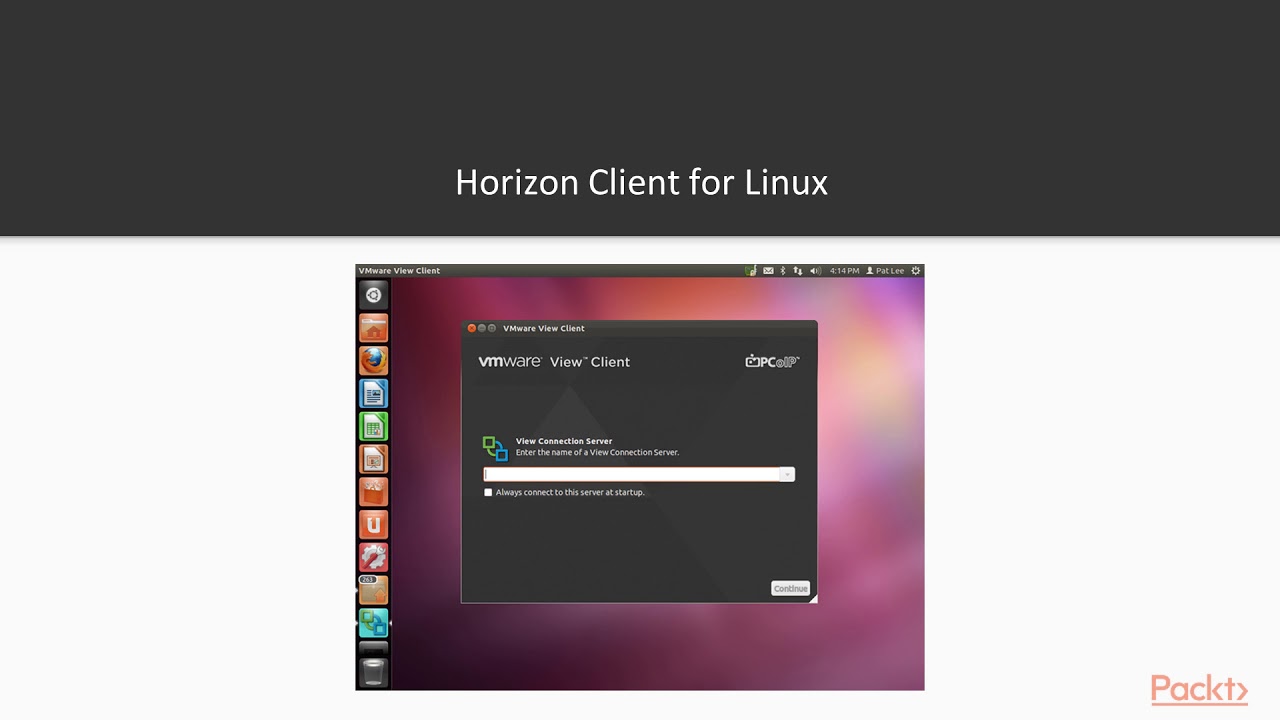Click the PCoIP logo in dialog
Screen dimensions: 1280x720
(x=772, y=361)
